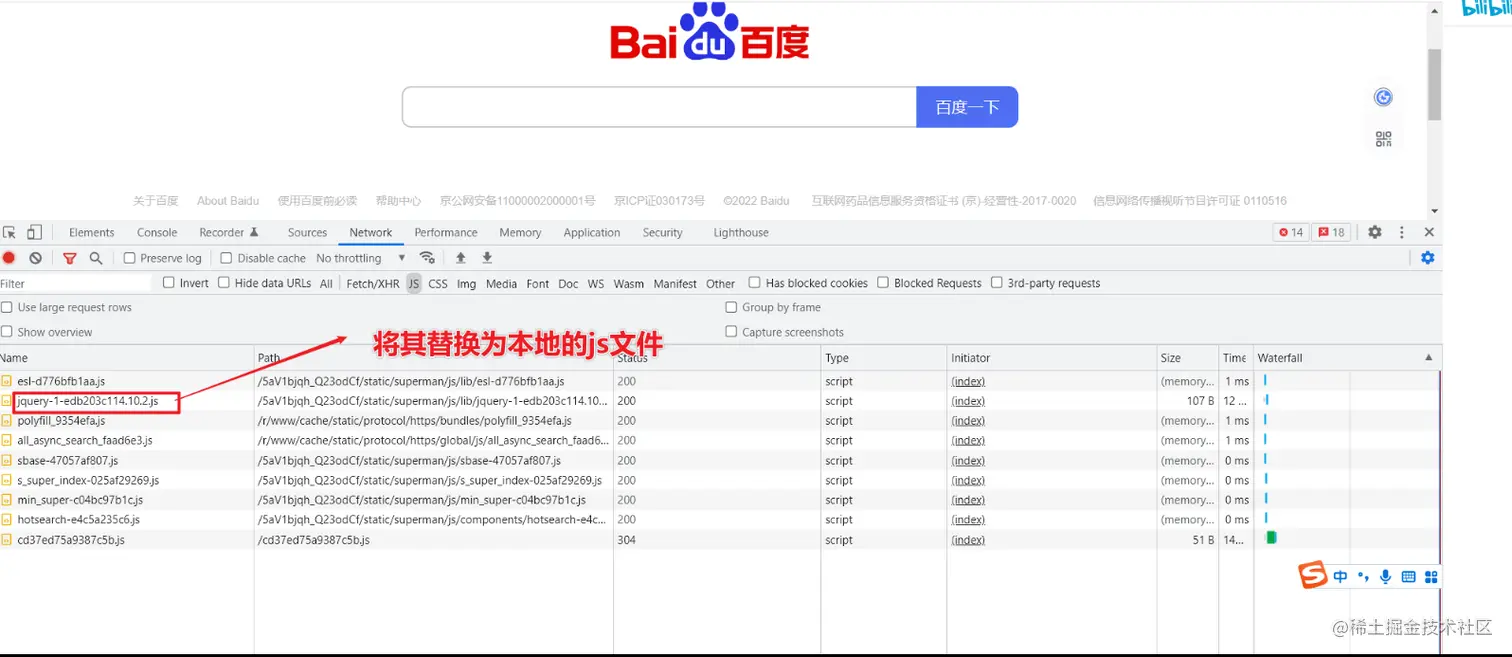Activate the inspect element picker icon
This screenshot has height=657, width=1512.
click(x=10, y=232)
